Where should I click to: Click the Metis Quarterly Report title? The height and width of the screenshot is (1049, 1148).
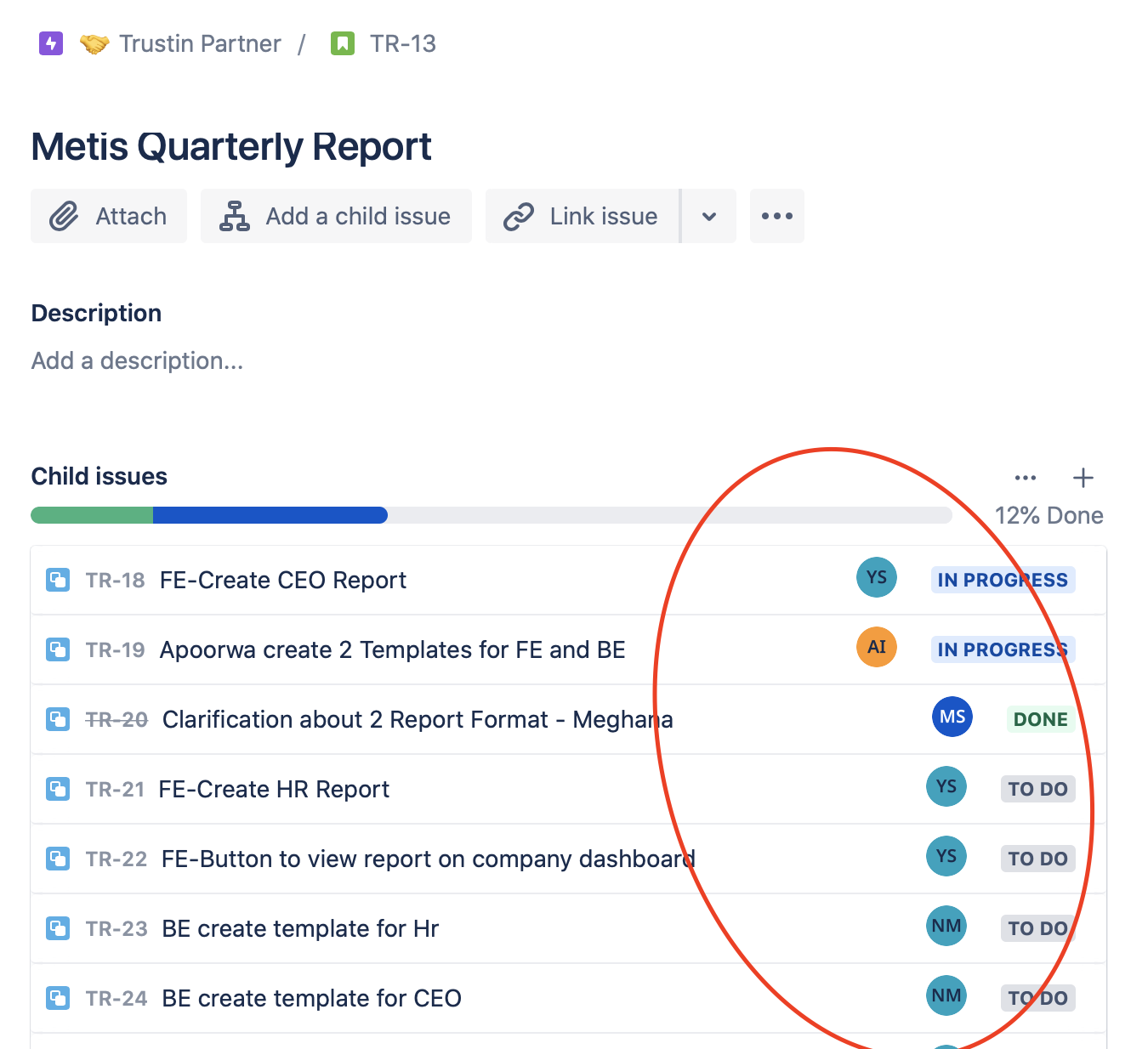(231, 146)
